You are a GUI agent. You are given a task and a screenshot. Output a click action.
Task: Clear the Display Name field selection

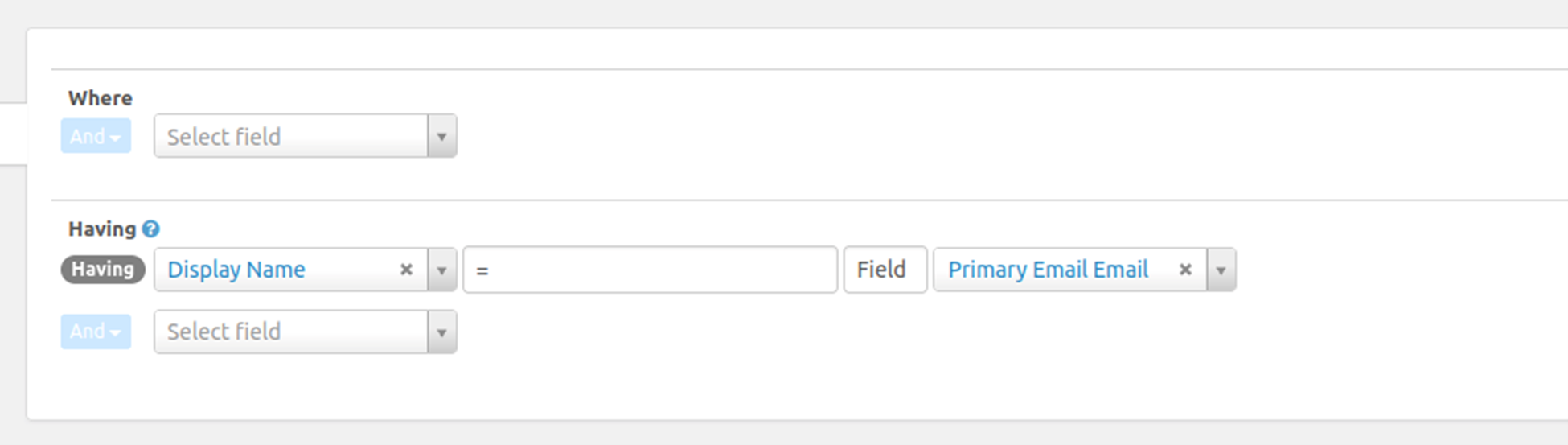click(406, 270)
